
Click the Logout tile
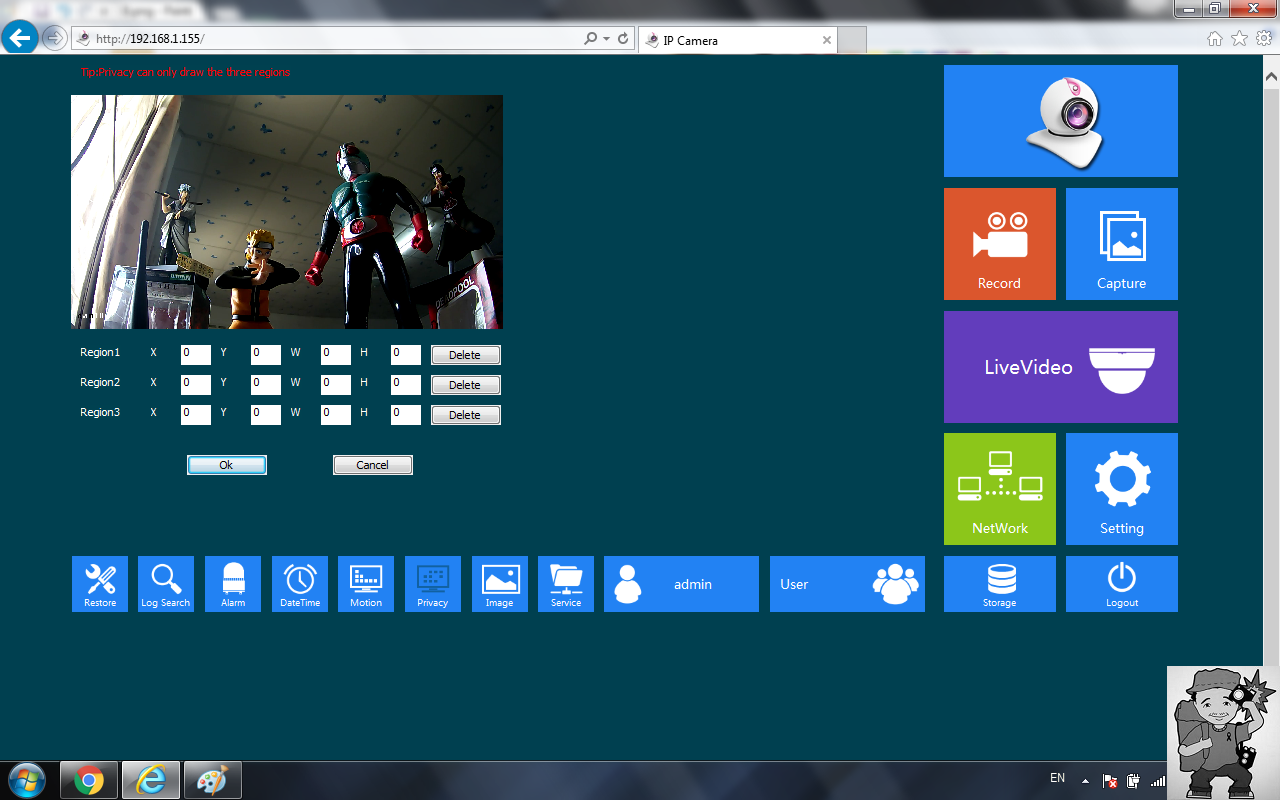[x=1121, y=584]
